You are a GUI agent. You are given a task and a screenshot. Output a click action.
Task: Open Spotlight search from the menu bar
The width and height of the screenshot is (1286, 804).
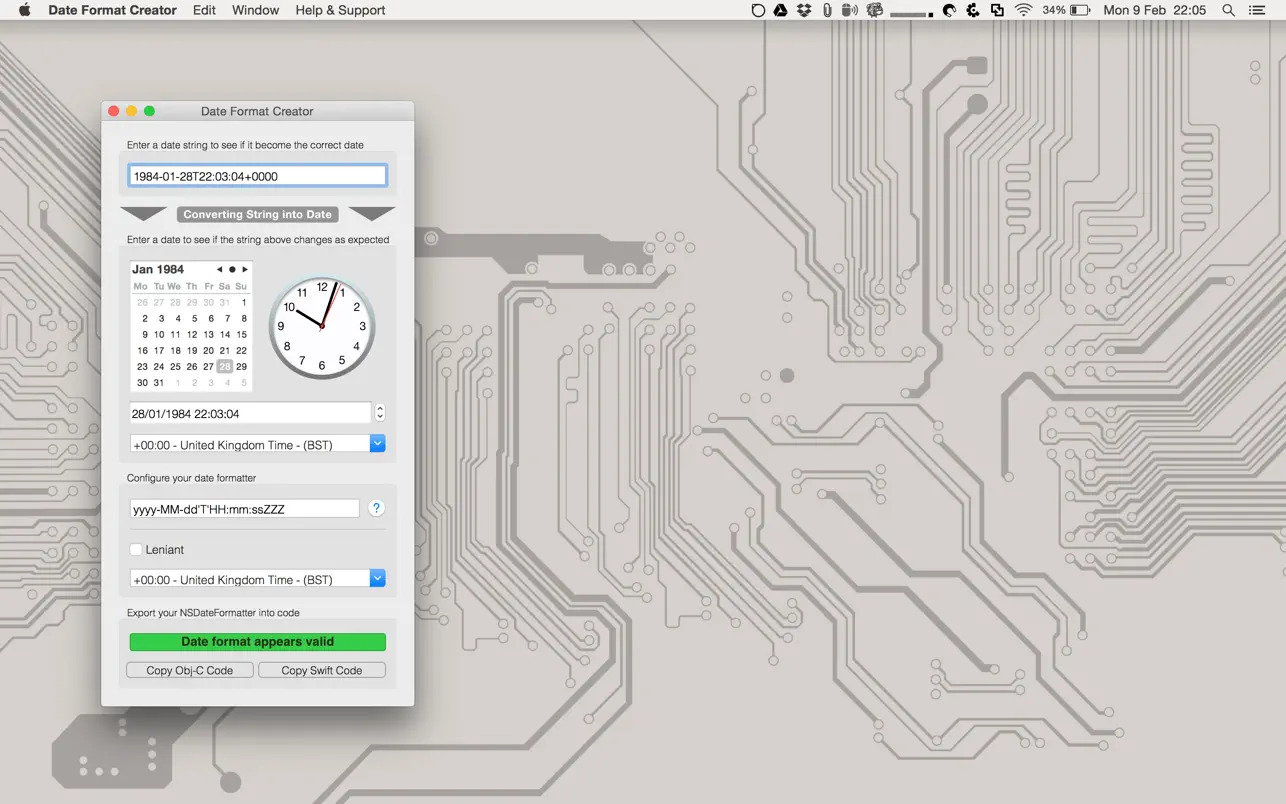click(x=1227, y=10)
